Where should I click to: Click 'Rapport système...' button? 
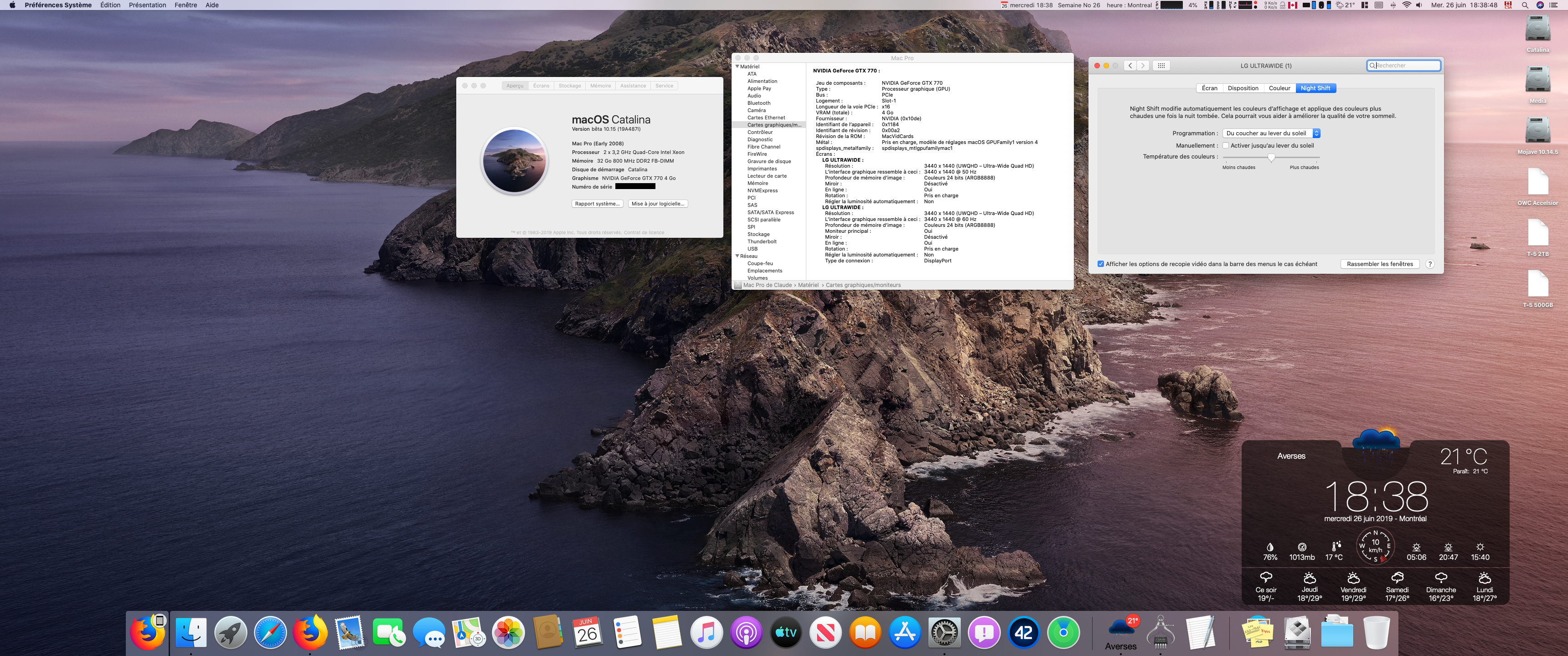point(597,204)
